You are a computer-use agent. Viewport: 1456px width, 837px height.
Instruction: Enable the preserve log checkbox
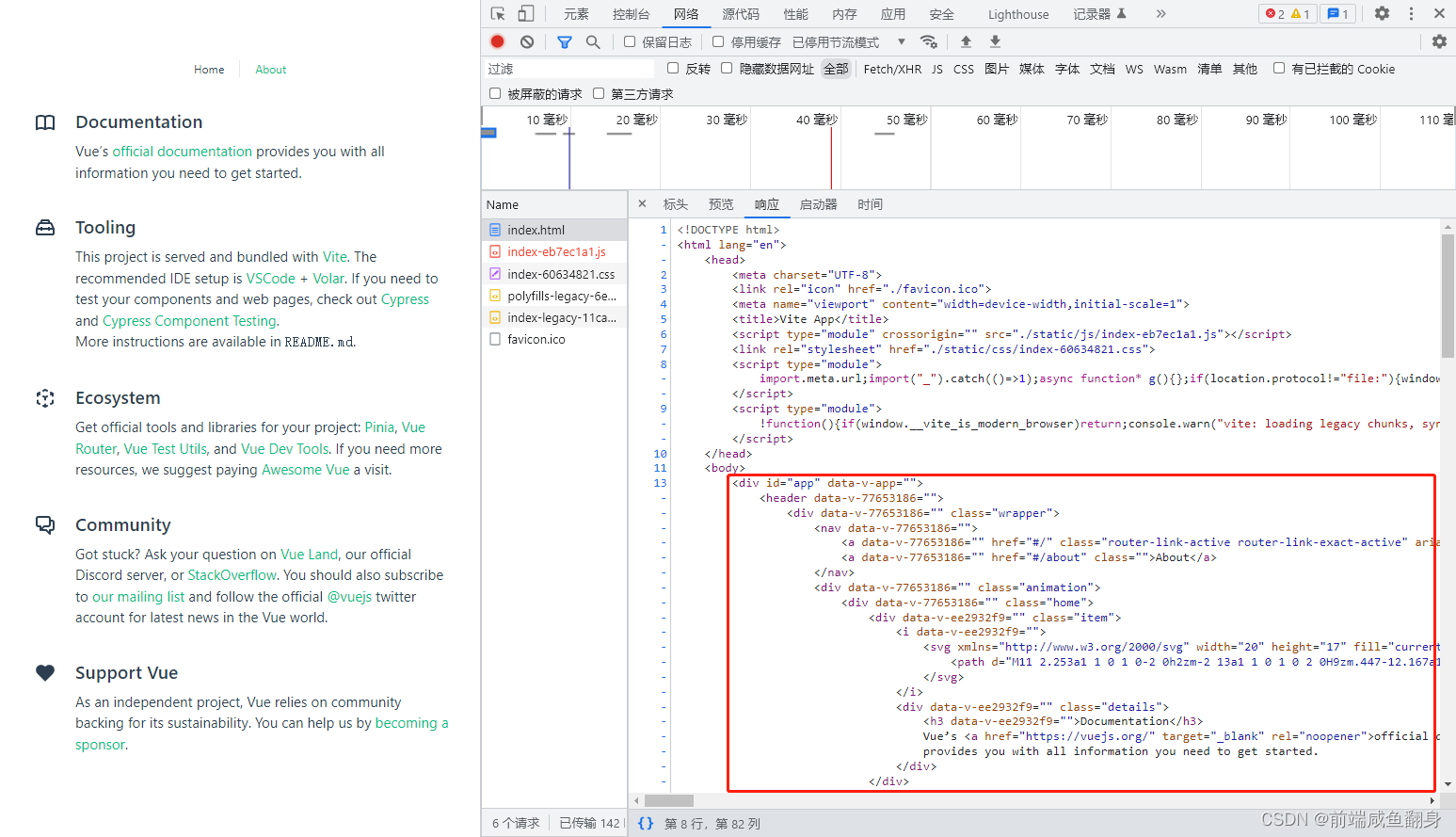coord(630,41)
